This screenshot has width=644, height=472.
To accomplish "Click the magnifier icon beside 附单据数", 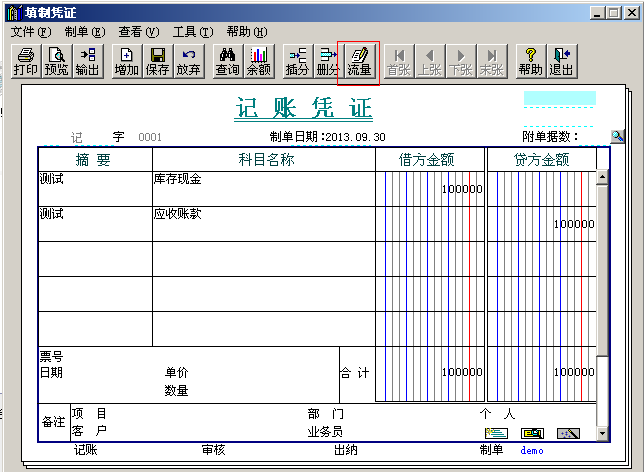I will (617, 136).
